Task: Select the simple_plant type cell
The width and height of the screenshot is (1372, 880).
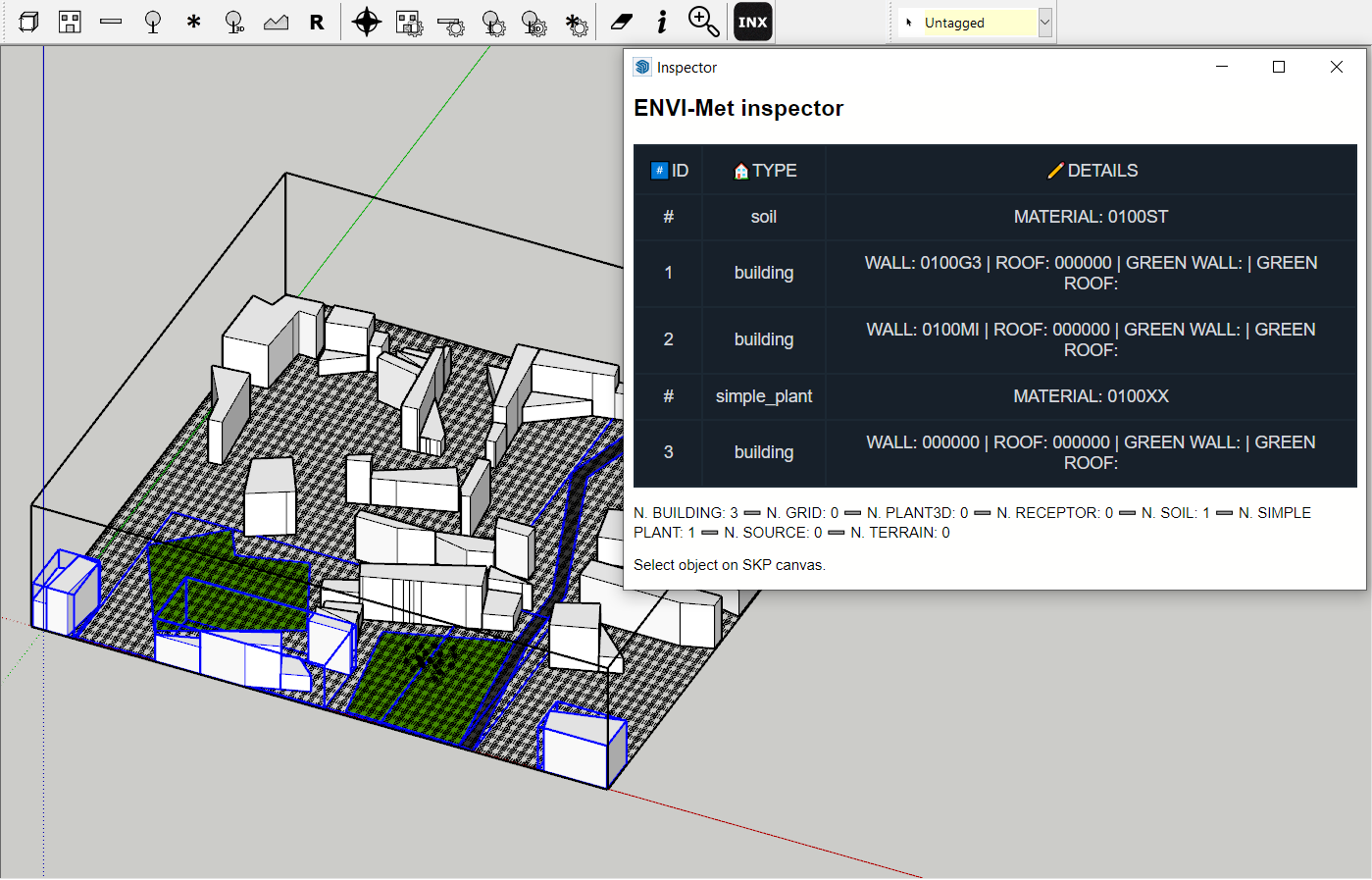Action: (764, 396)
